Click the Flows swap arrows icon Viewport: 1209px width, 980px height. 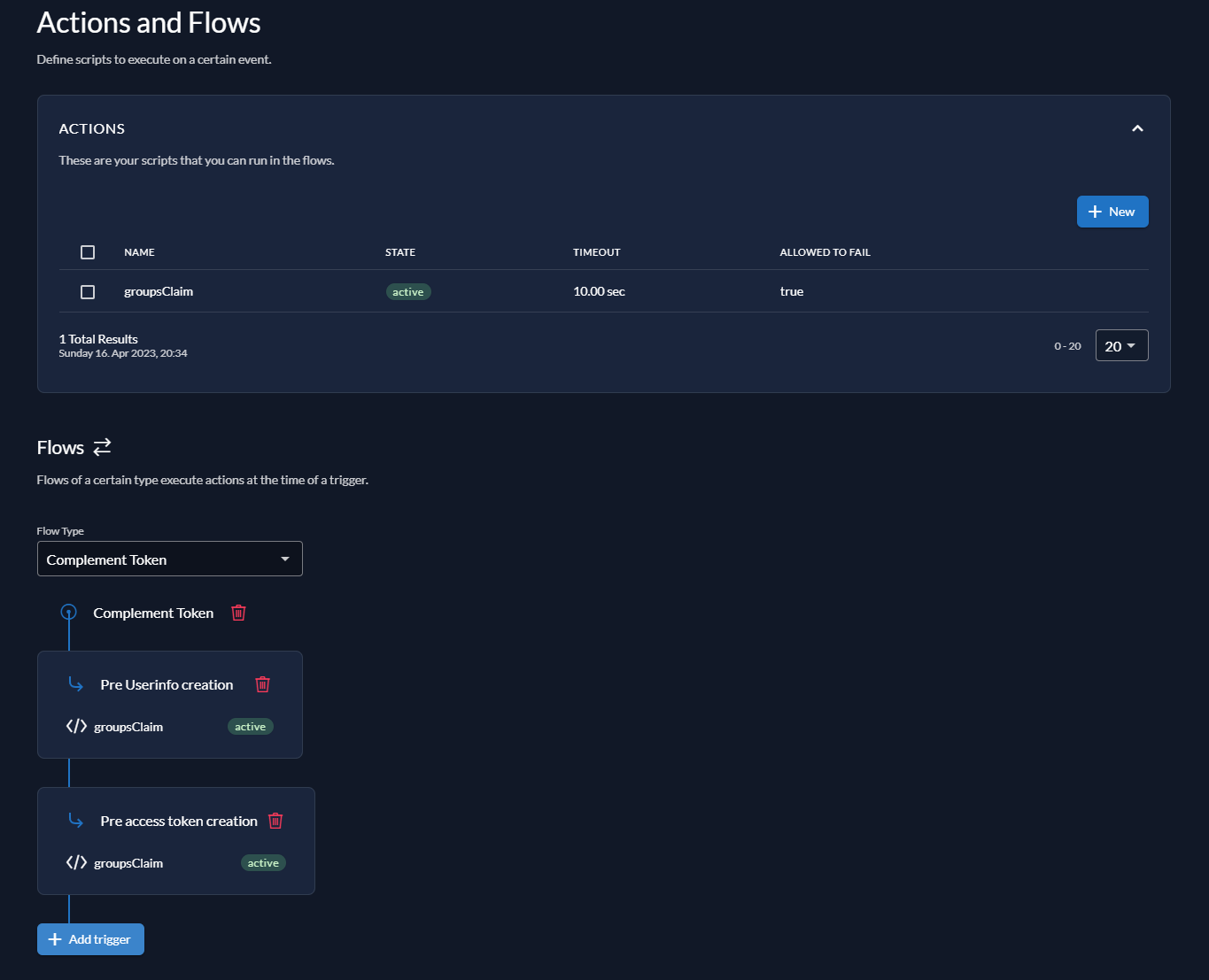(x=103, y=447)
